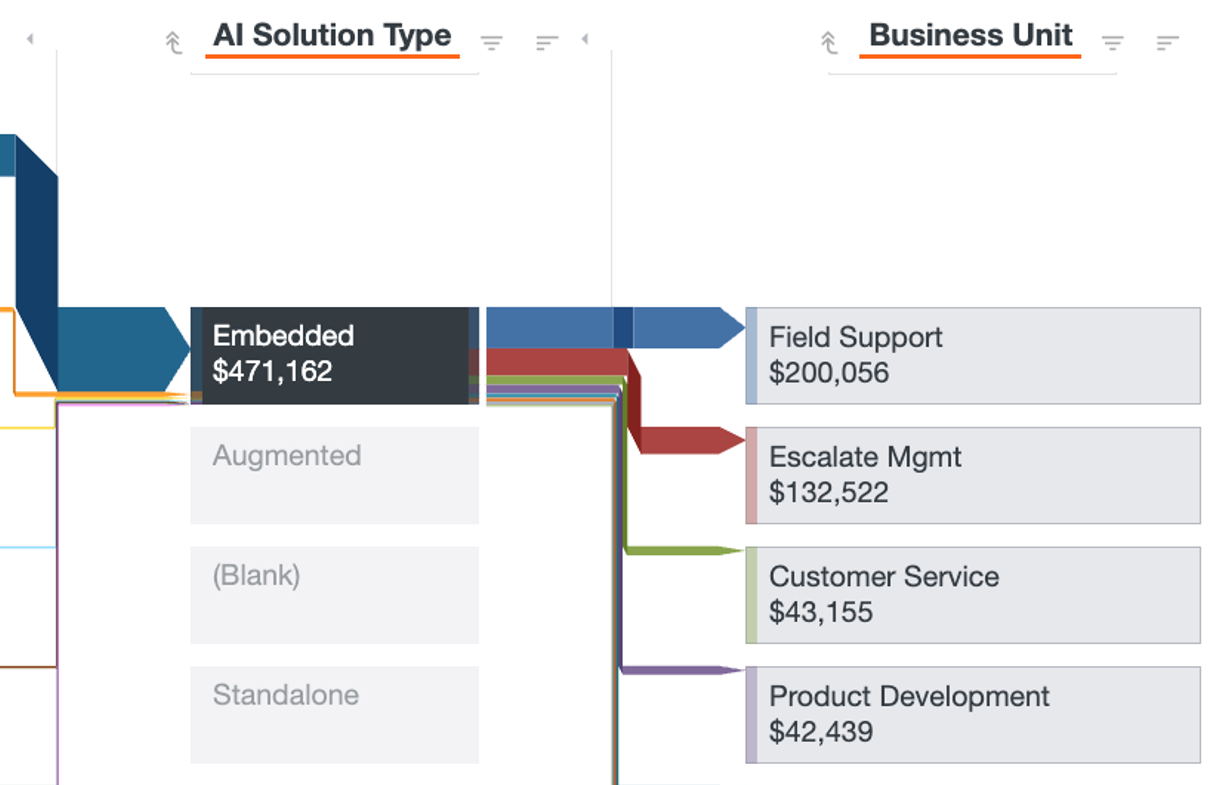Click the Customer Service $43,155 node
The image size is (1227, 785).
click(972, 595)
